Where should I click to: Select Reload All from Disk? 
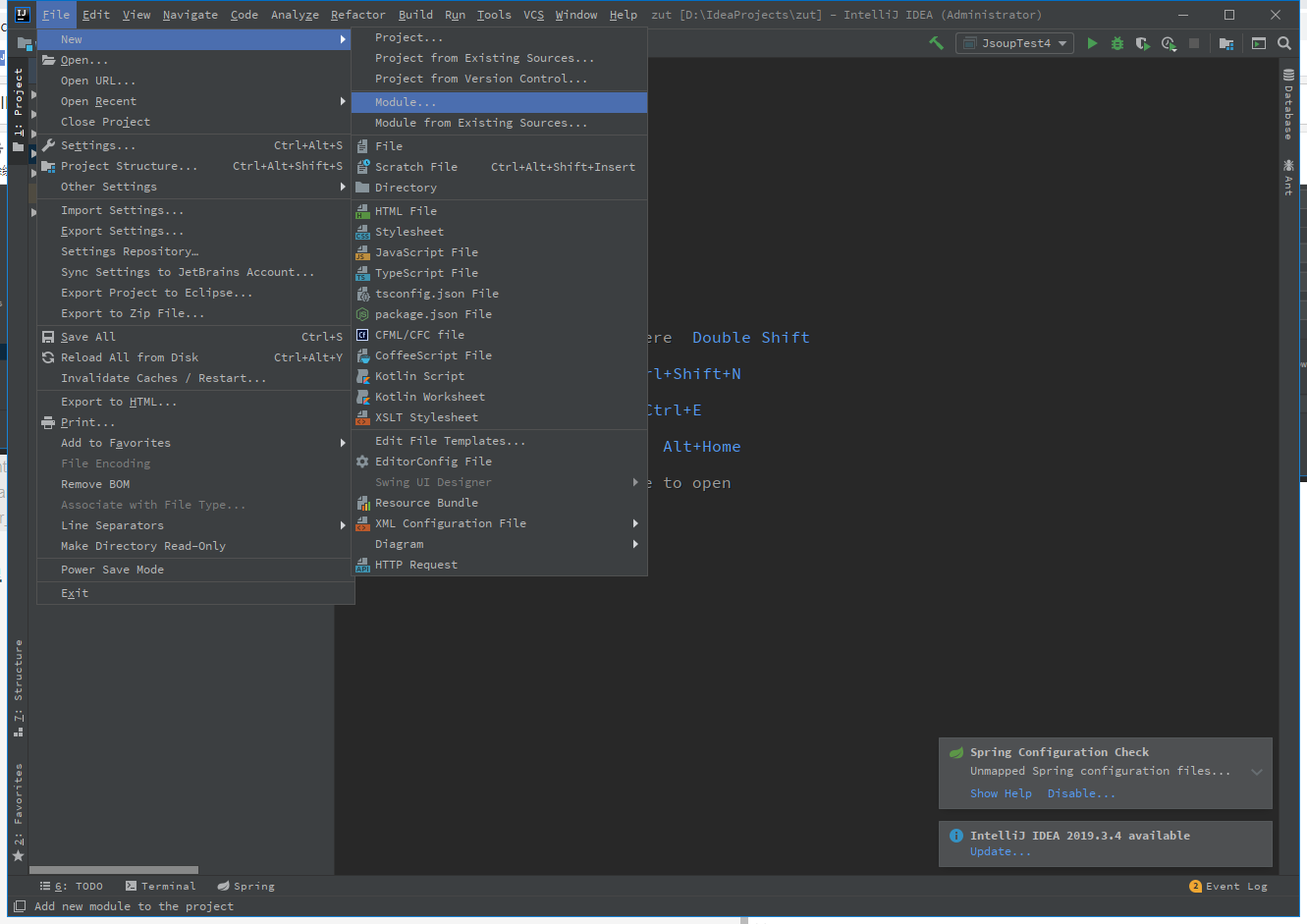(x=195, y=357)
